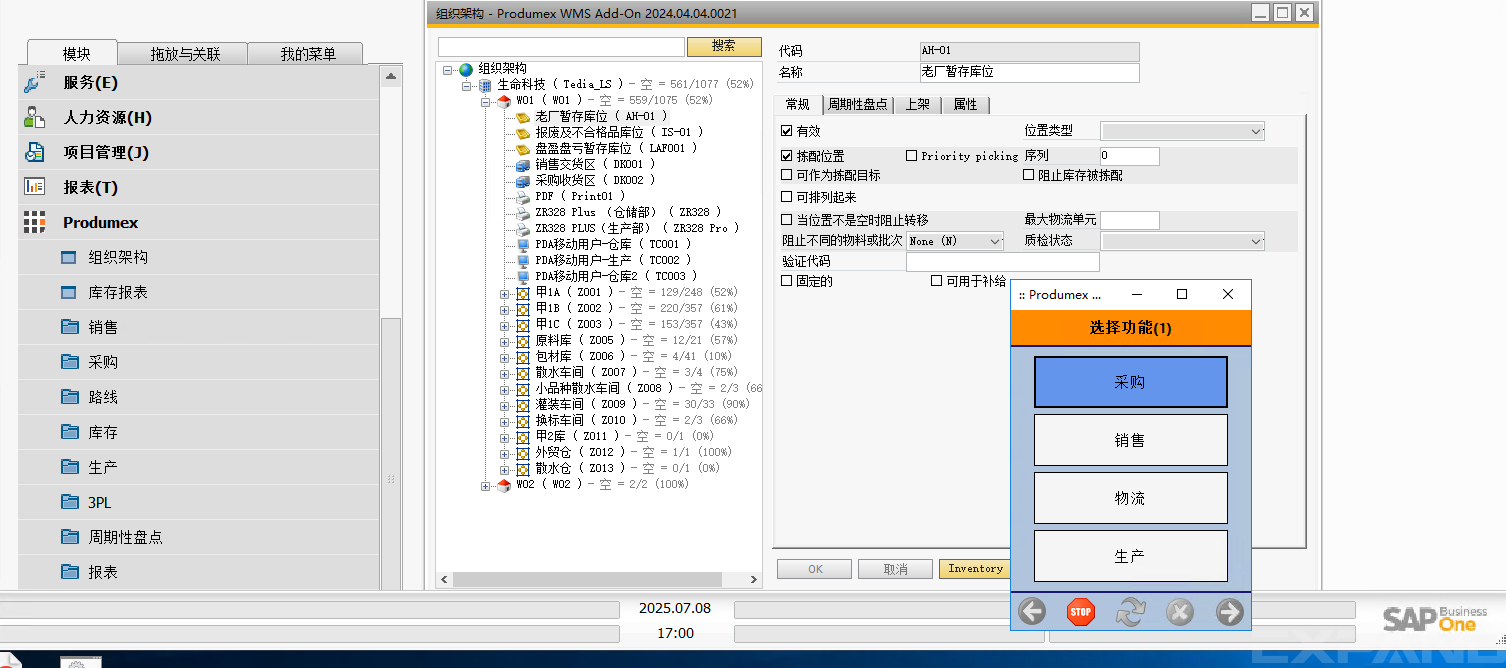Click the chart icon beside 报表(T)
The image size is (1506, 668).
pyautogui.click(x=35, y=187)
